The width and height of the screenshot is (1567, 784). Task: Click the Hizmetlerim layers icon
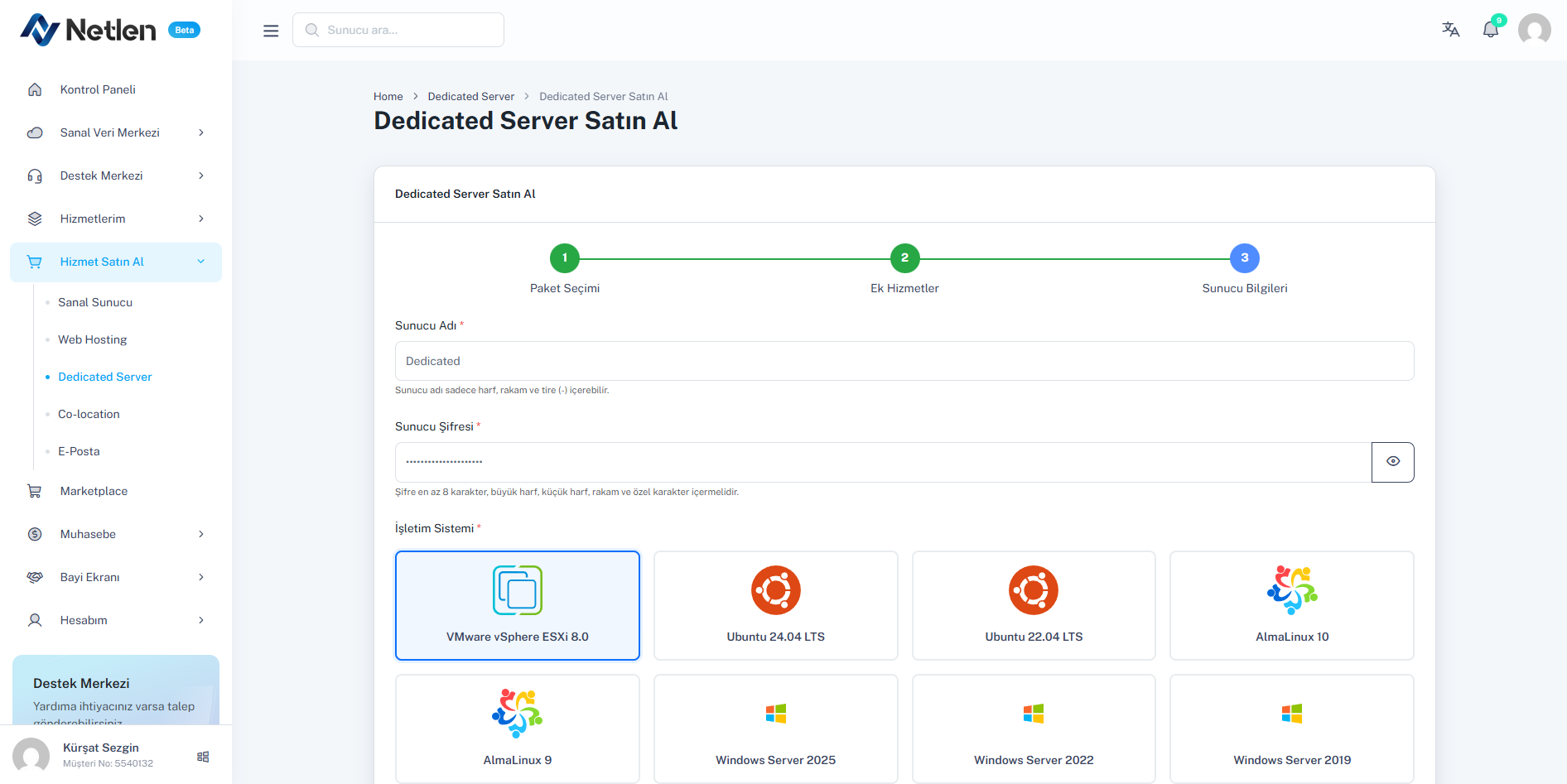pos(35,219)
